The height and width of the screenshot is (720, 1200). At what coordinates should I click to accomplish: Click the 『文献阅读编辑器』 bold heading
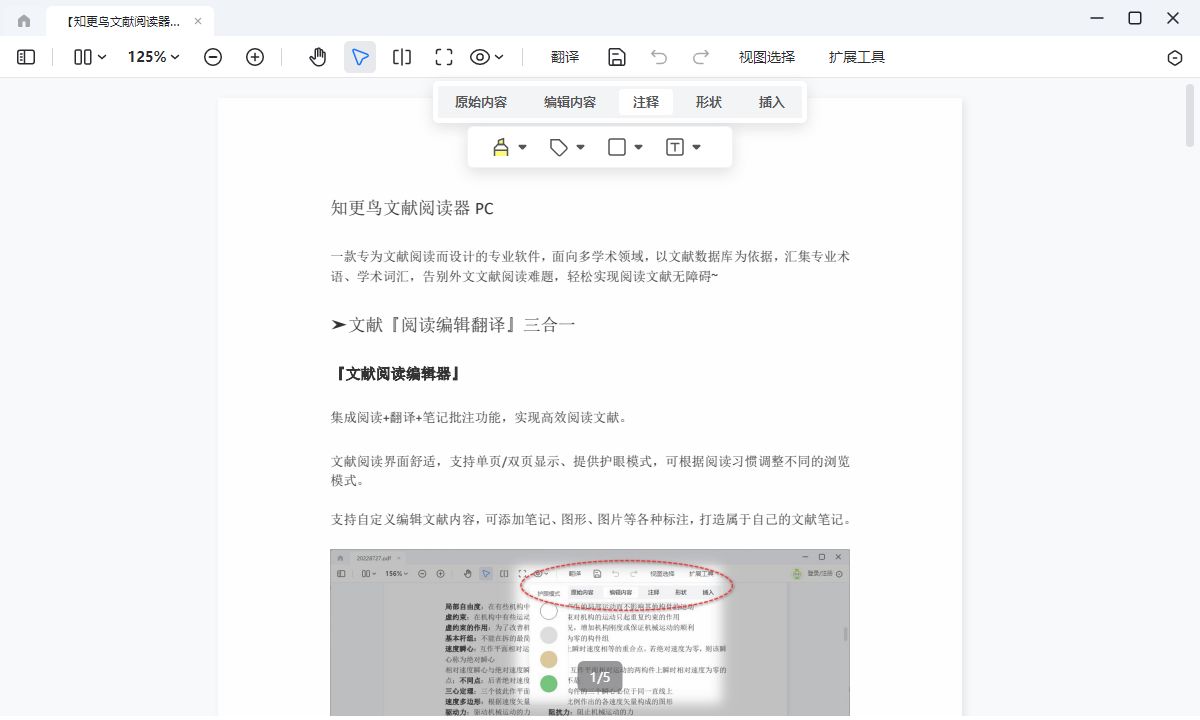point(397,373)
